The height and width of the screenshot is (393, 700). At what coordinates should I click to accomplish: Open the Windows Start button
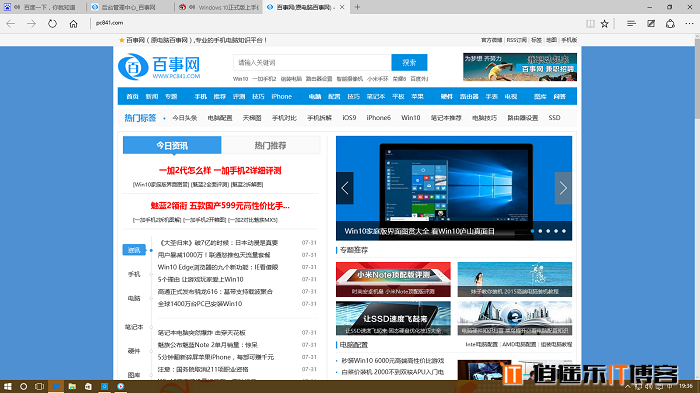click(7, 386)
